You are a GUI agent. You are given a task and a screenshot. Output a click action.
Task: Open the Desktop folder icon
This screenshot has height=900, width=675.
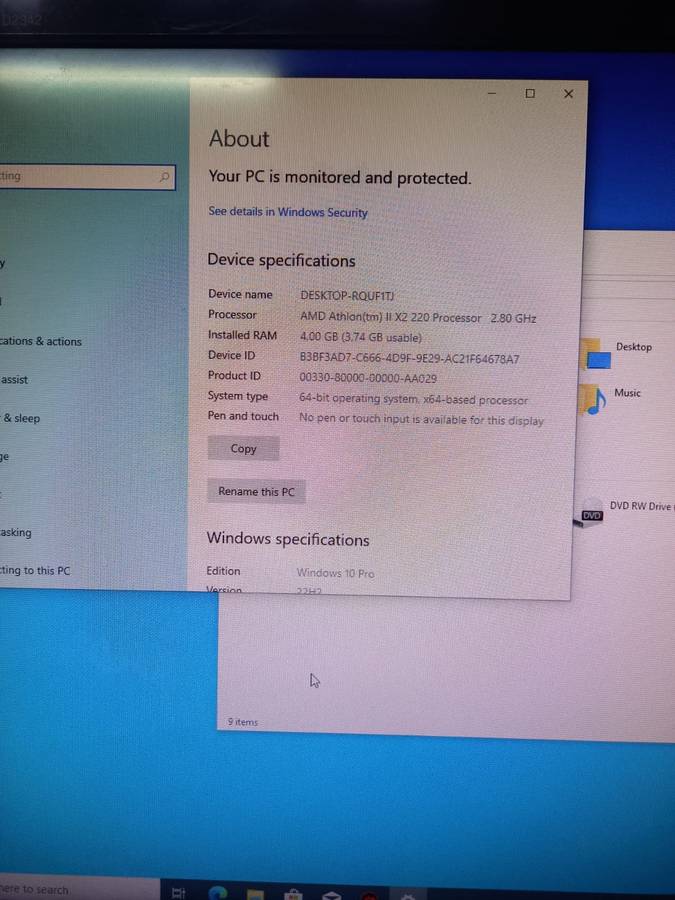click(597, 353)
